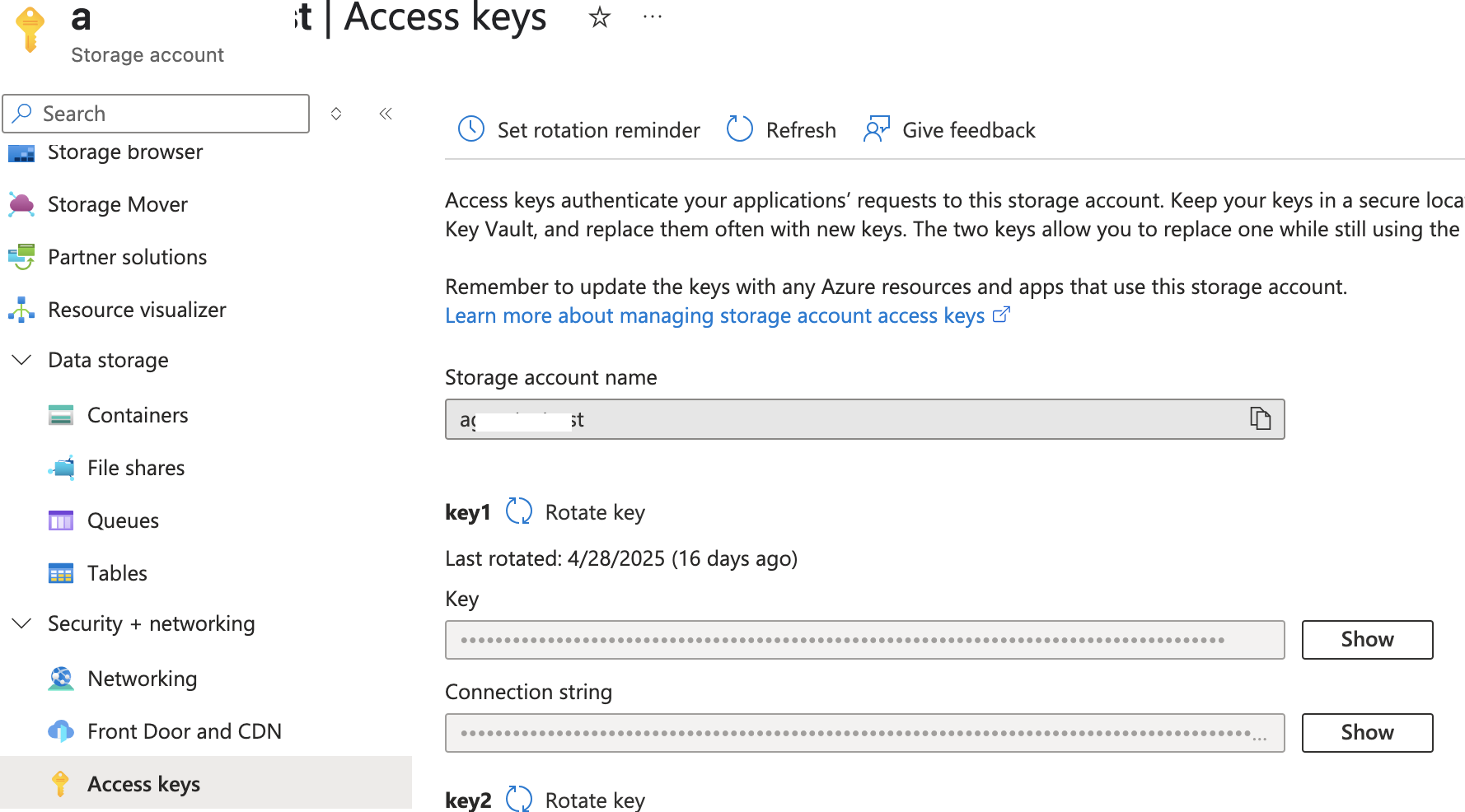The height and width of the screenshot is (812, 1465).
Task: Click the key1 rotate arrows icon
Action: pyautogui.click(x=519, y=511)
